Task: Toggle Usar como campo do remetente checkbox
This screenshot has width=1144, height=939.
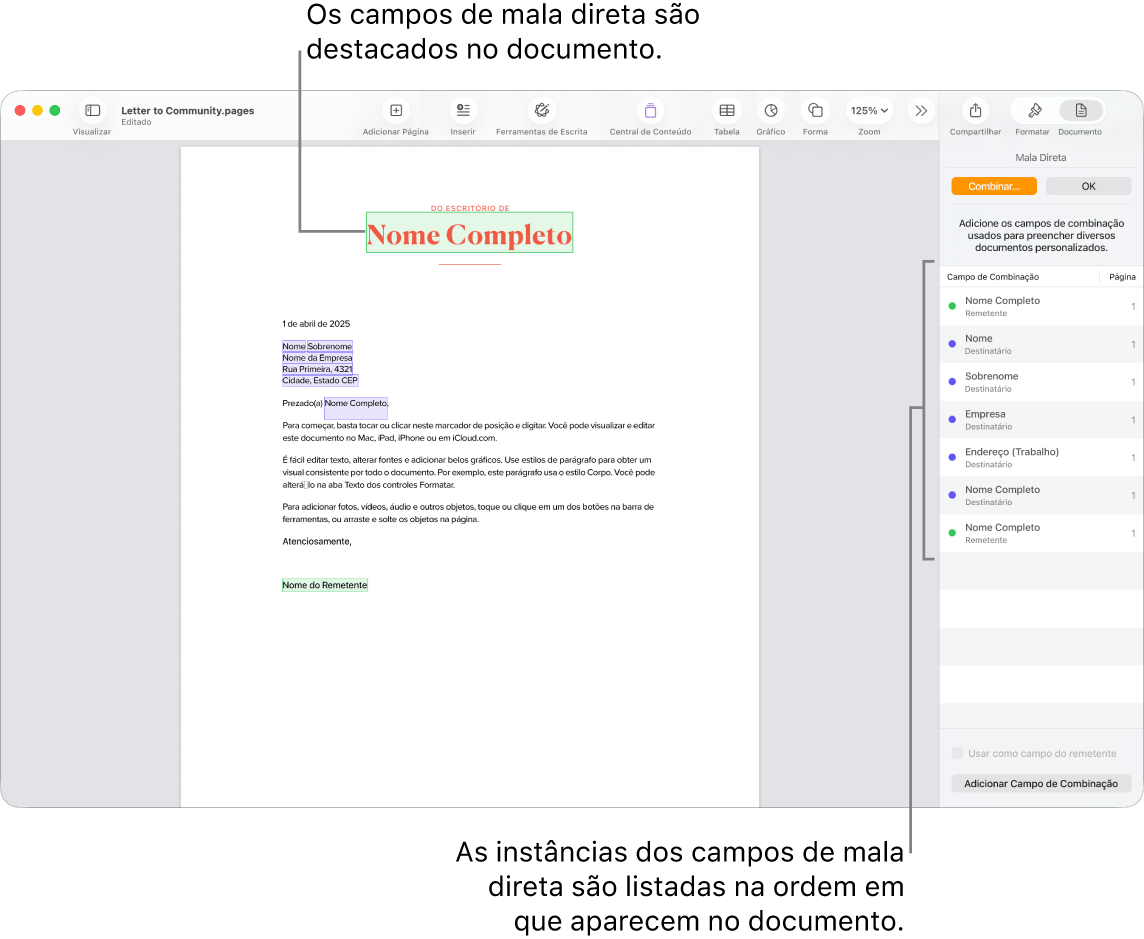Action: 957,753
